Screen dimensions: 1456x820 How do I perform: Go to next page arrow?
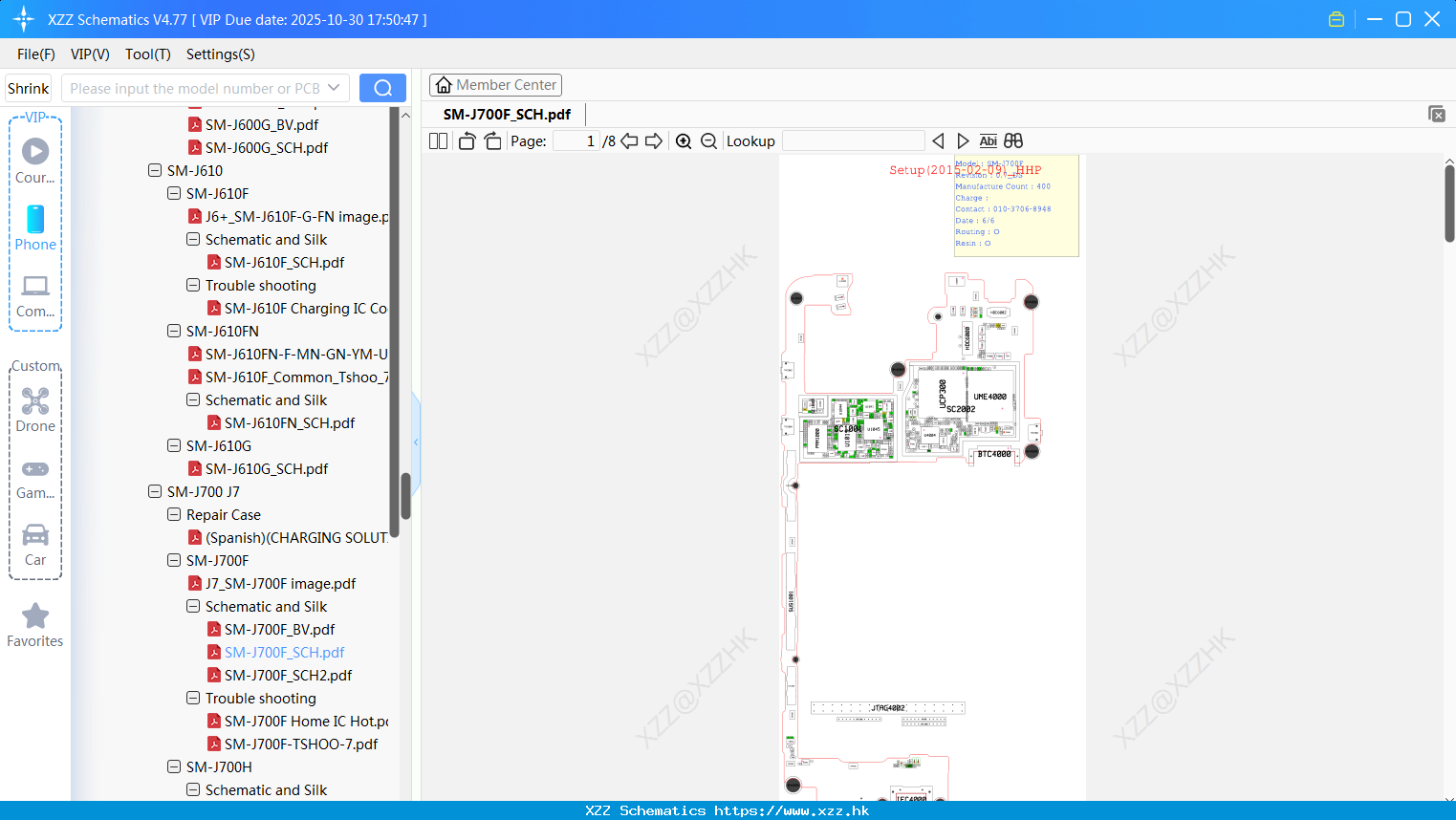coord(654,141)
